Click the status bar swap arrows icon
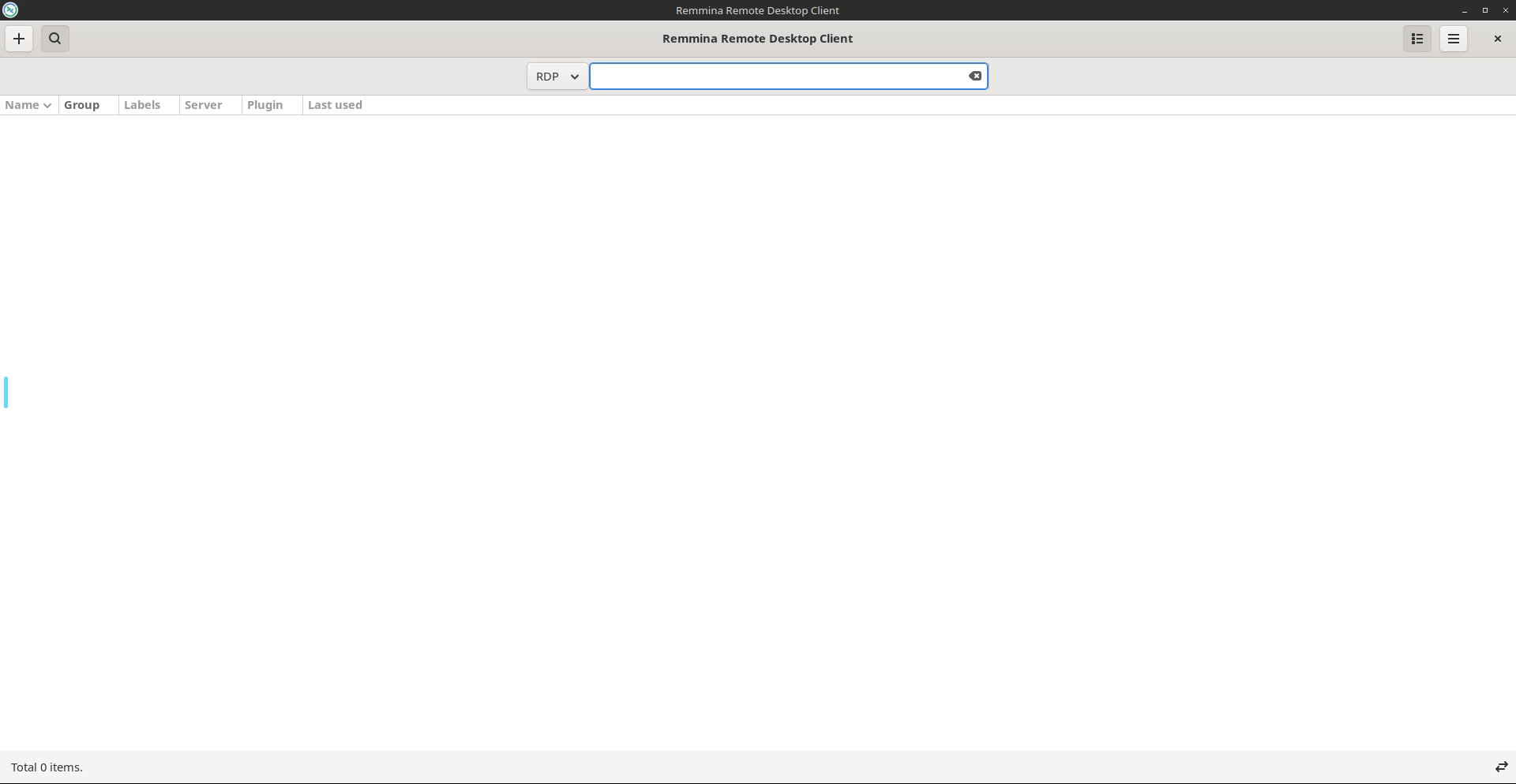 (x=1501, y=767)
